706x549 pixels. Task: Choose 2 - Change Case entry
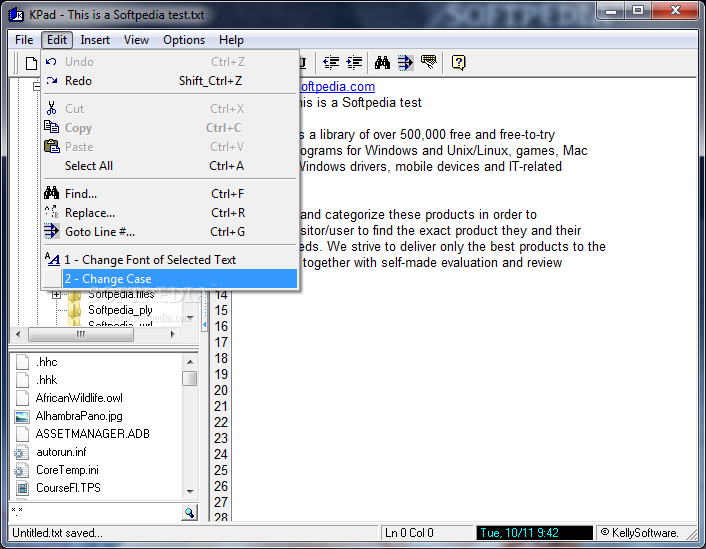point(170,279)
